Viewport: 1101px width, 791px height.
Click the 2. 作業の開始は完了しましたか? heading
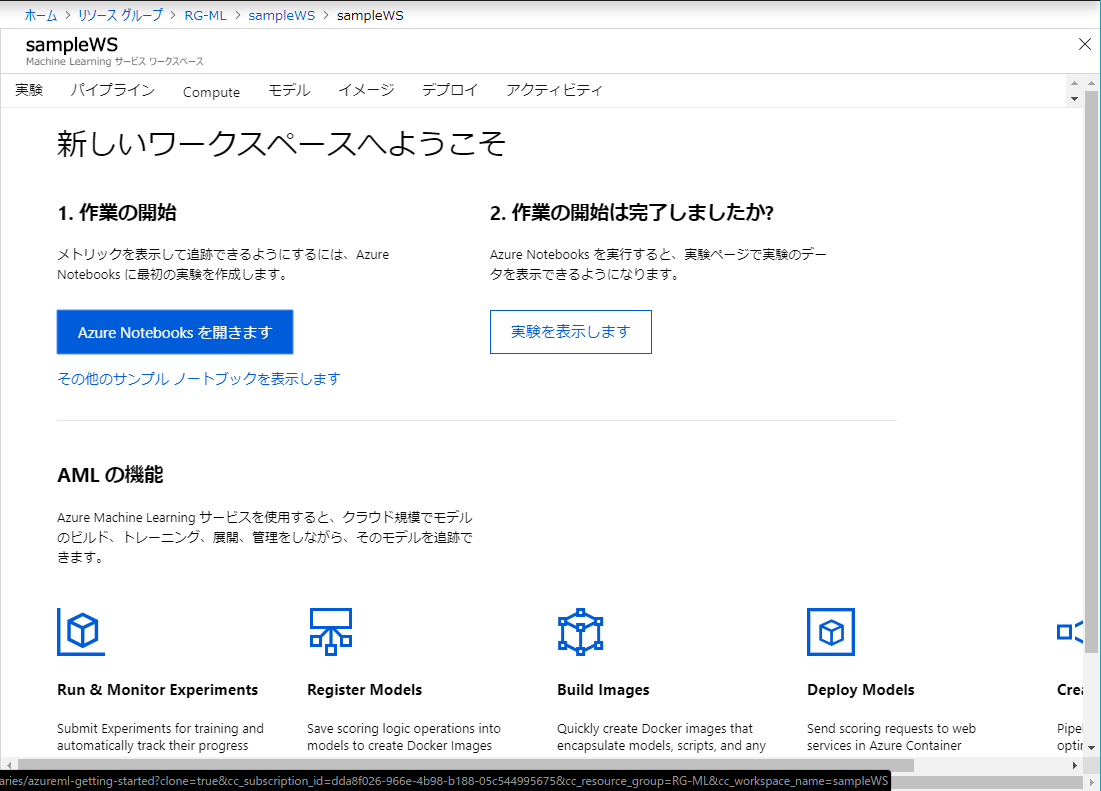pyautogui.click(x=632, y=213)
